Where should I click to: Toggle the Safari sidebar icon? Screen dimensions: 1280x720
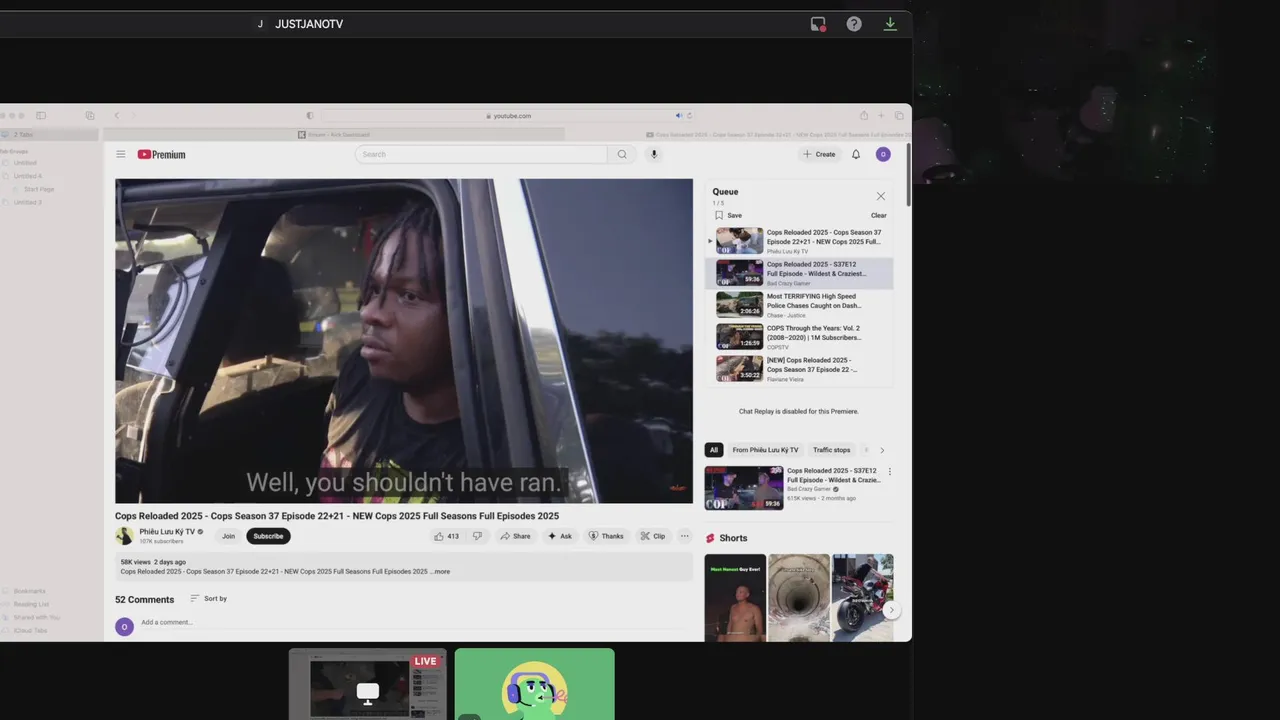point(41,116)
